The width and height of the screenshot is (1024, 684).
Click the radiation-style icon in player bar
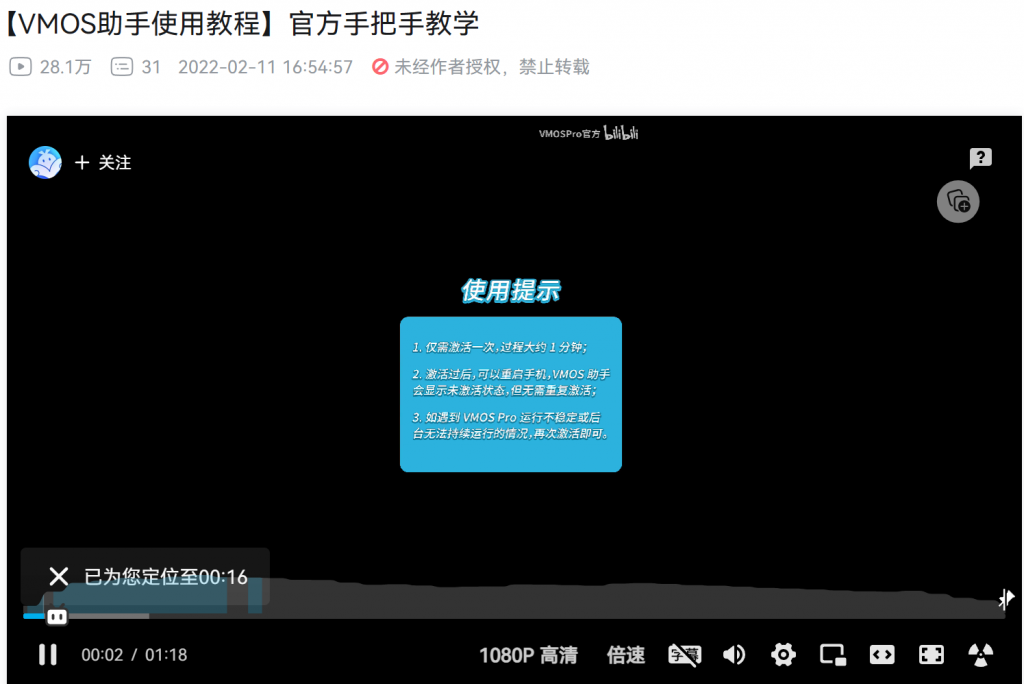click(x=981, y=655)
